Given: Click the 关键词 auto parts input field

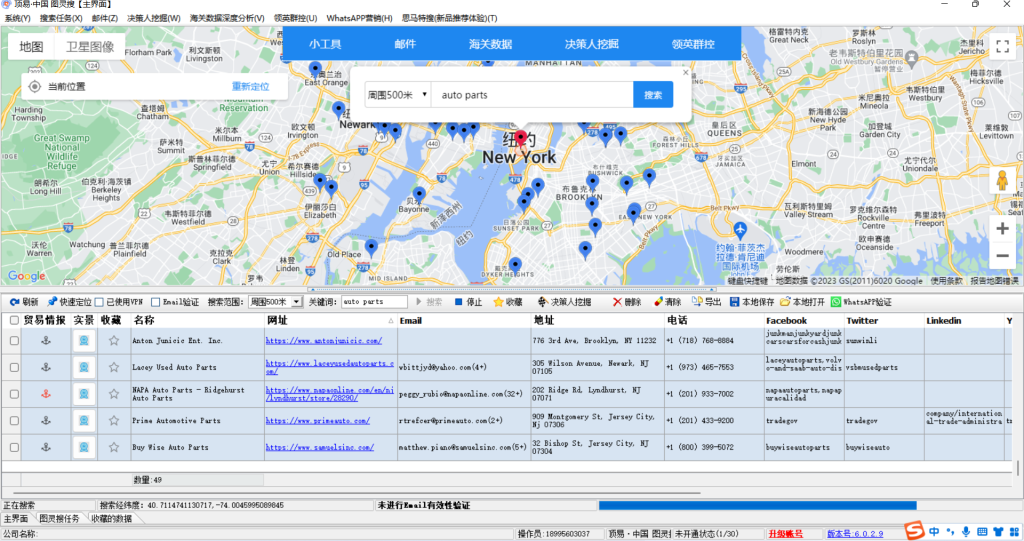Looking at the screenshot, I should pos(374,301).
